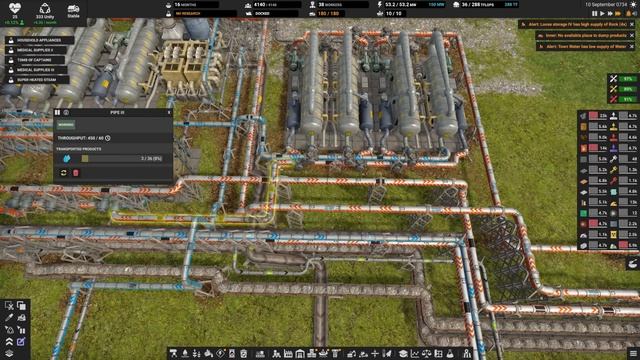Click the sun weather icon beside date
Viewport: 640px width, 360px height.
pos(633,4)
